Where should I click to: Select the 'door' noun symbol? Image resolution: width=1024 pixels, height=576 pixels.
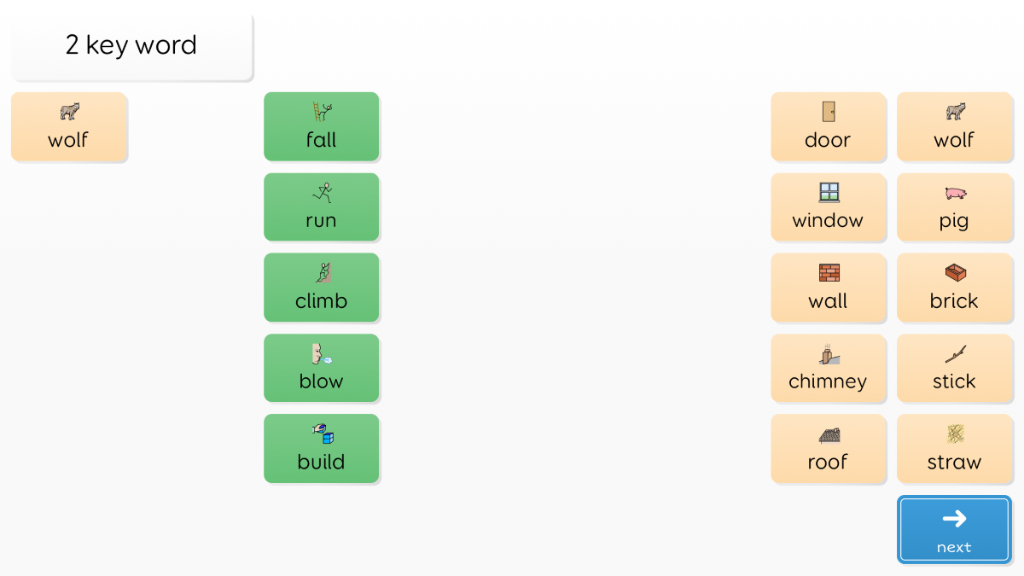point(828,126)
